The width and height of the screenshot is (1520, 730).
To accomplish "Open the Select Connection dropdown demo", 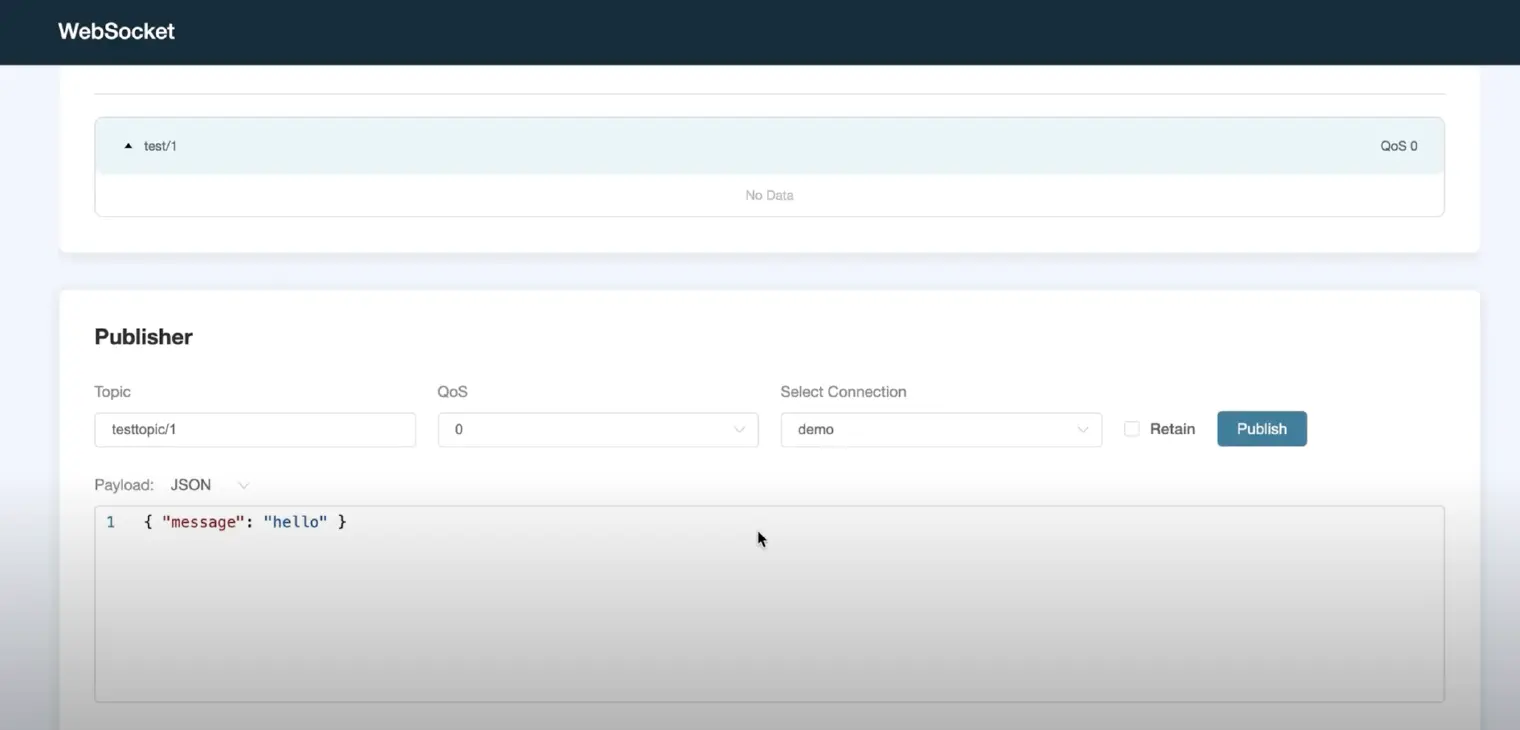I will (941, 429).
